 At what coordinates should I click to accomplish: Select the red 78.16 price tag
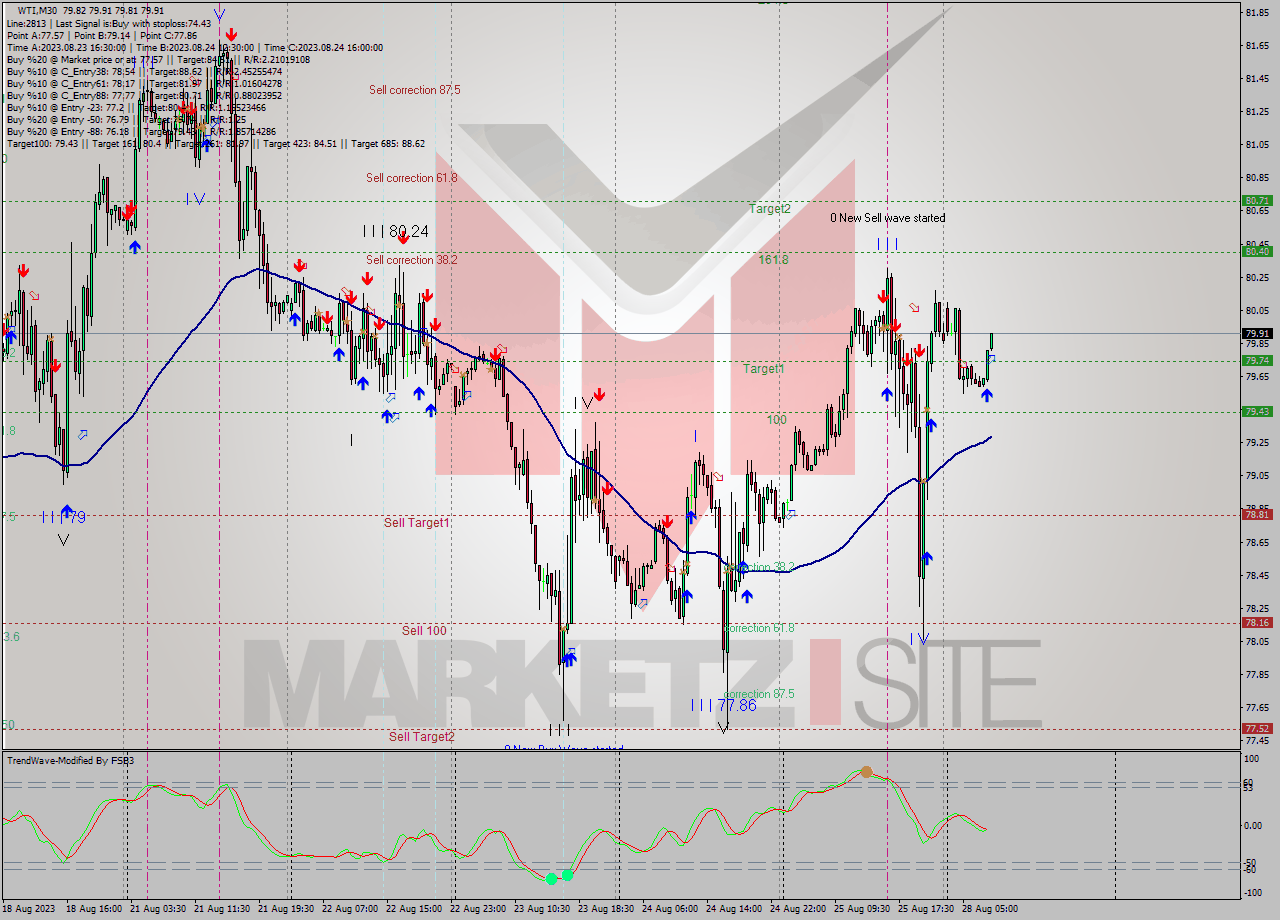[1257, 622]
